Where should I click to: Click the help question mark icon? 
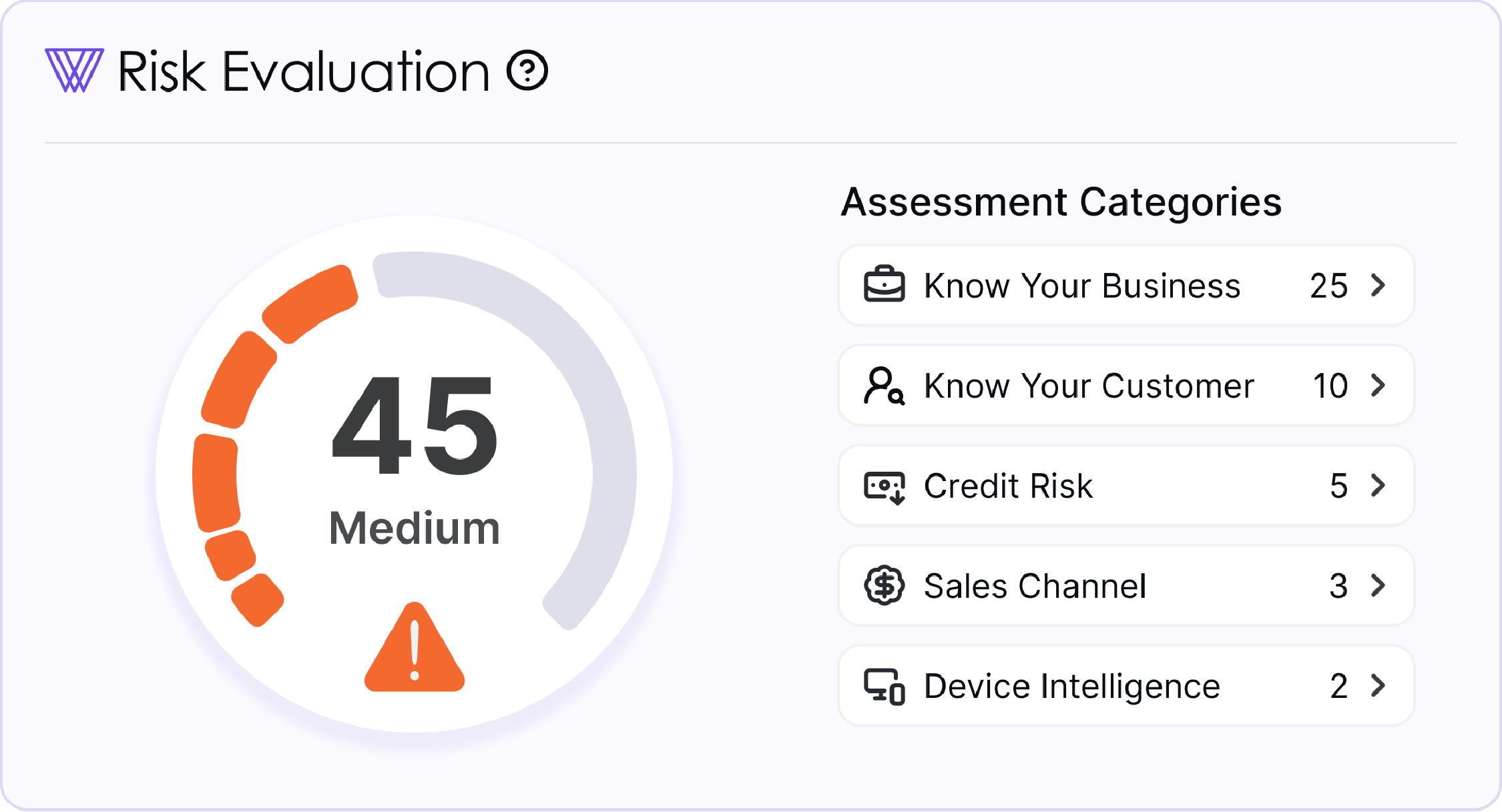point(527,70)
